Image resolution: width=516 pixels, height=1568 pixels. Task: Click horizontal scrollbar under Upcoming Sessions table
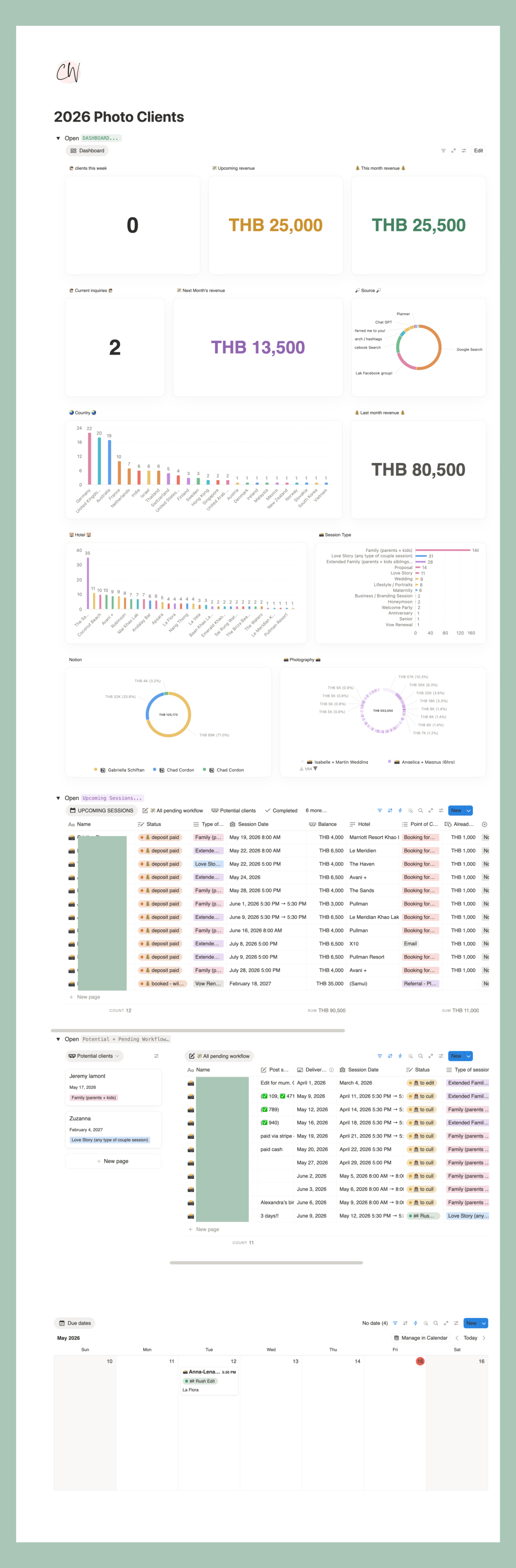click(x=198, y=1031)
